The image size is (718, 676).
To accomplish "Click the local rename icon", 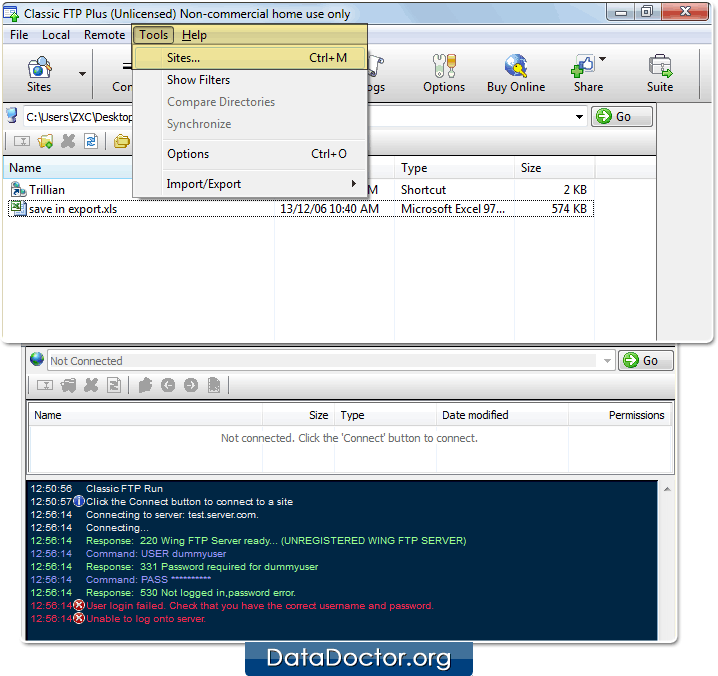I will 22,142.
